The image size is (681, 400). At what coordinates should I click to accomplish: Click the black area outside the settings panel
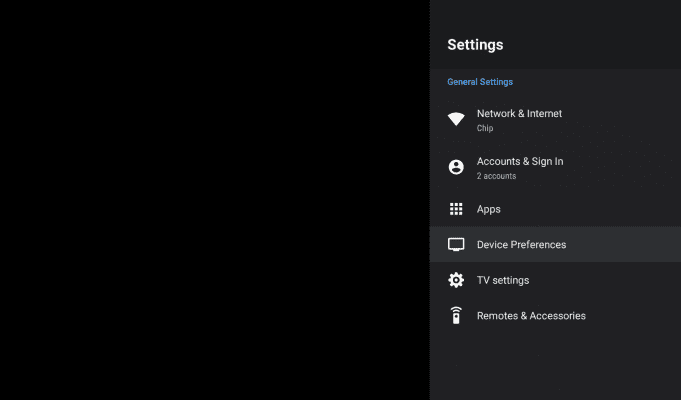coord(215,200)
